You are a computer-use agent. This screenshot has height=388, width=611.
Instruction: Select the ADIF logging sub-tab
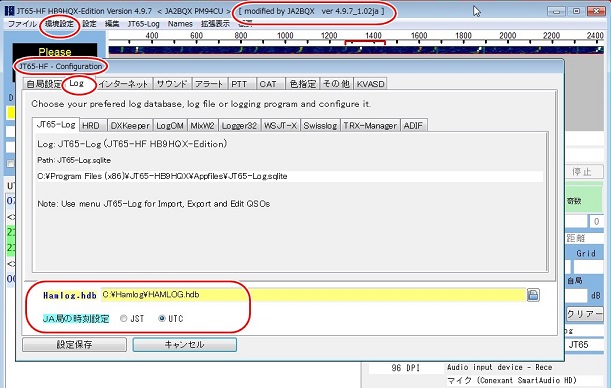click(413, 126)
